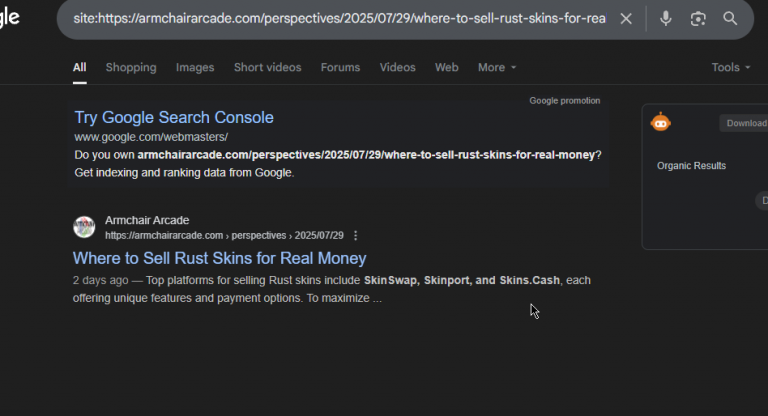Image resolution: width=768 pixels, height=416 pixels.
Task: Open the Tools dropdown
Action: pyautogui.click(x=730, y=68)
